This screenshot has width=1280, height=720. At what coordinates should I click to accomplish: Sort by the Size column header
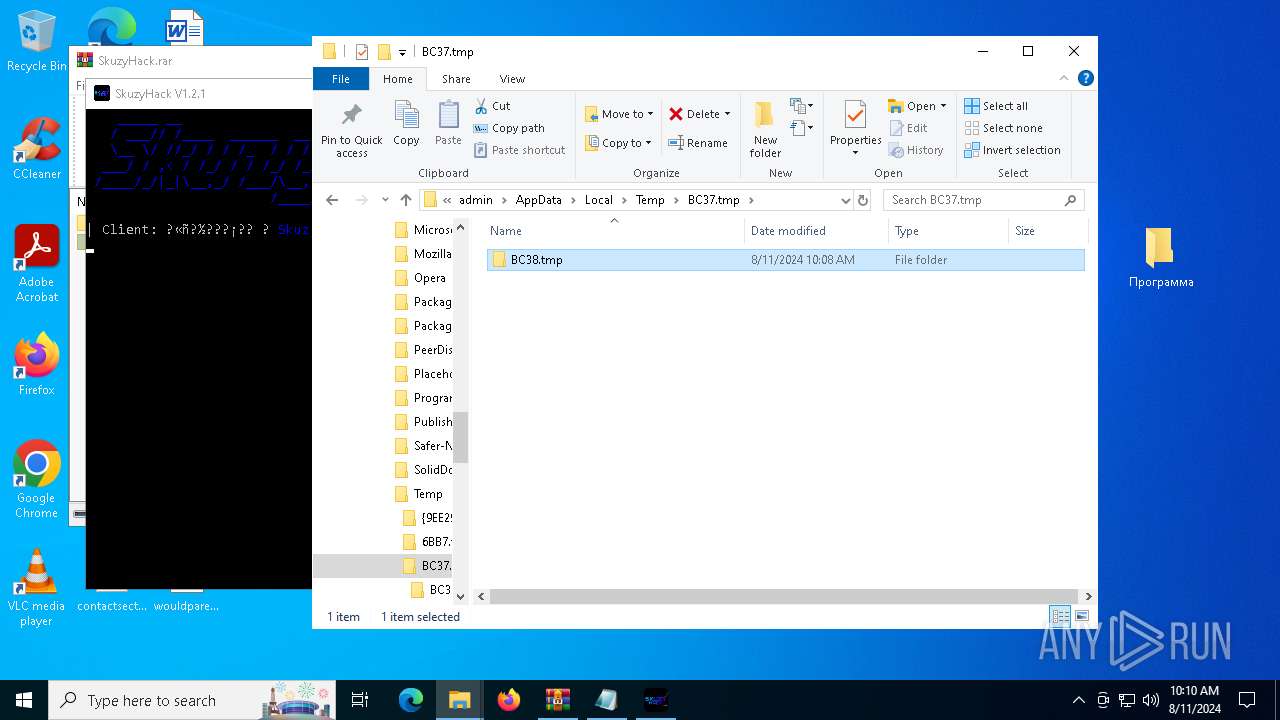[x=1046, y=231]
